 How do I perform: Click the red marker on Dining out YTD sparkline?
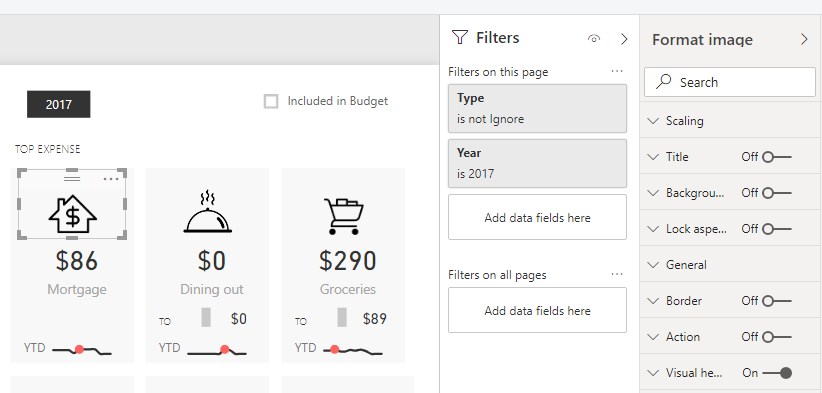click(224, 349)
